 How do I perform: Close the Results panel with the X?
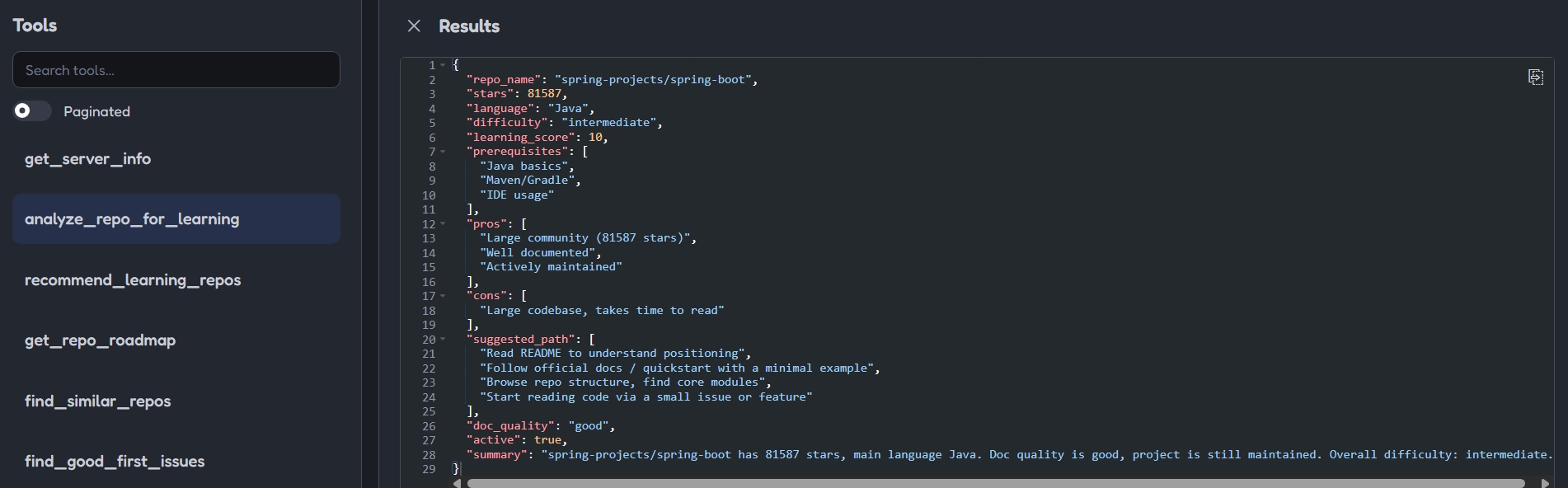414,26
